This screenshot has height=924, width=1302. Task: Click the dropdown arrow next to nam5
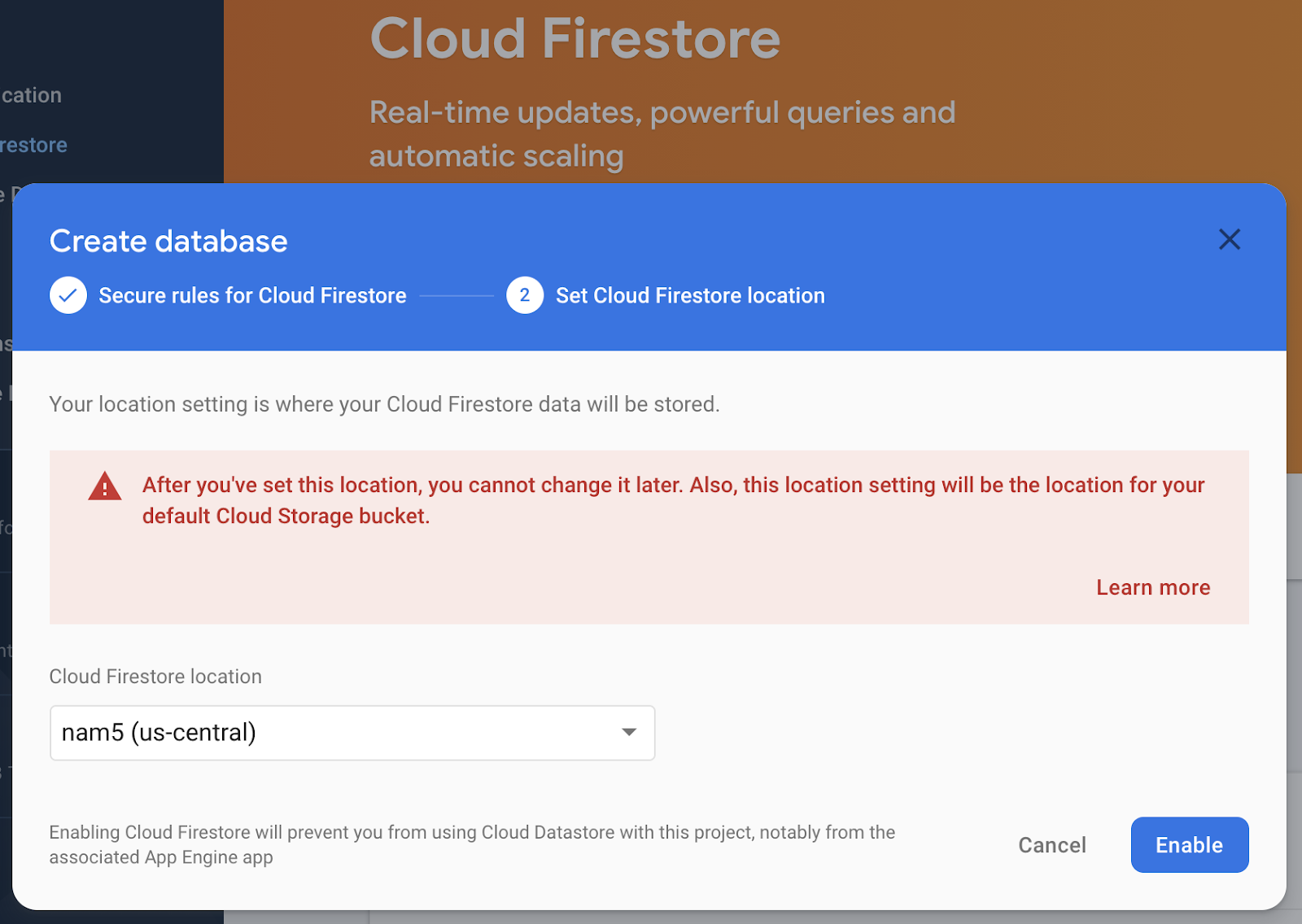click(628, 733)
